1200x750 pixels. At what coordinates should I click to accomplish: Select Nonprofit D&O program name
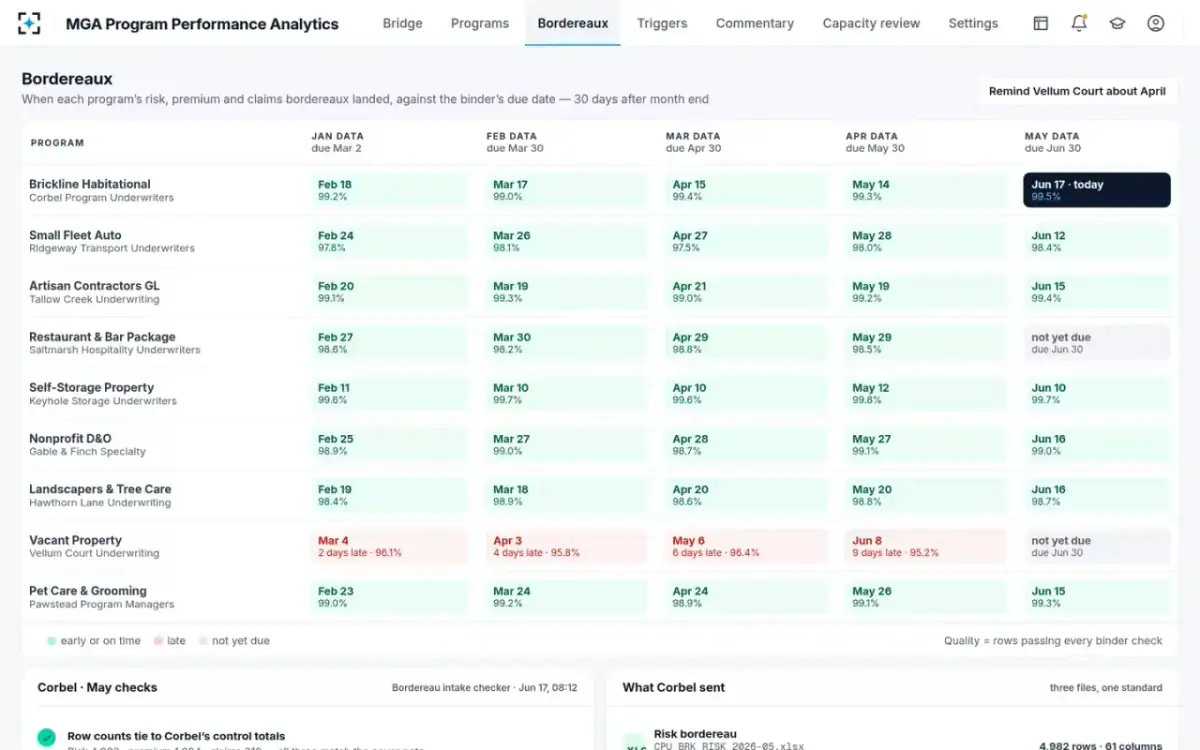(70, 438)
